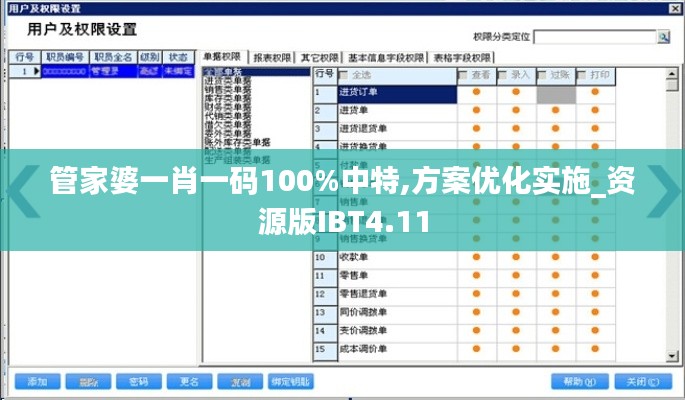Select the 零售退货单 row name
Screen dimensions: 685x400
pyautogui.click(x=397, y=297)
